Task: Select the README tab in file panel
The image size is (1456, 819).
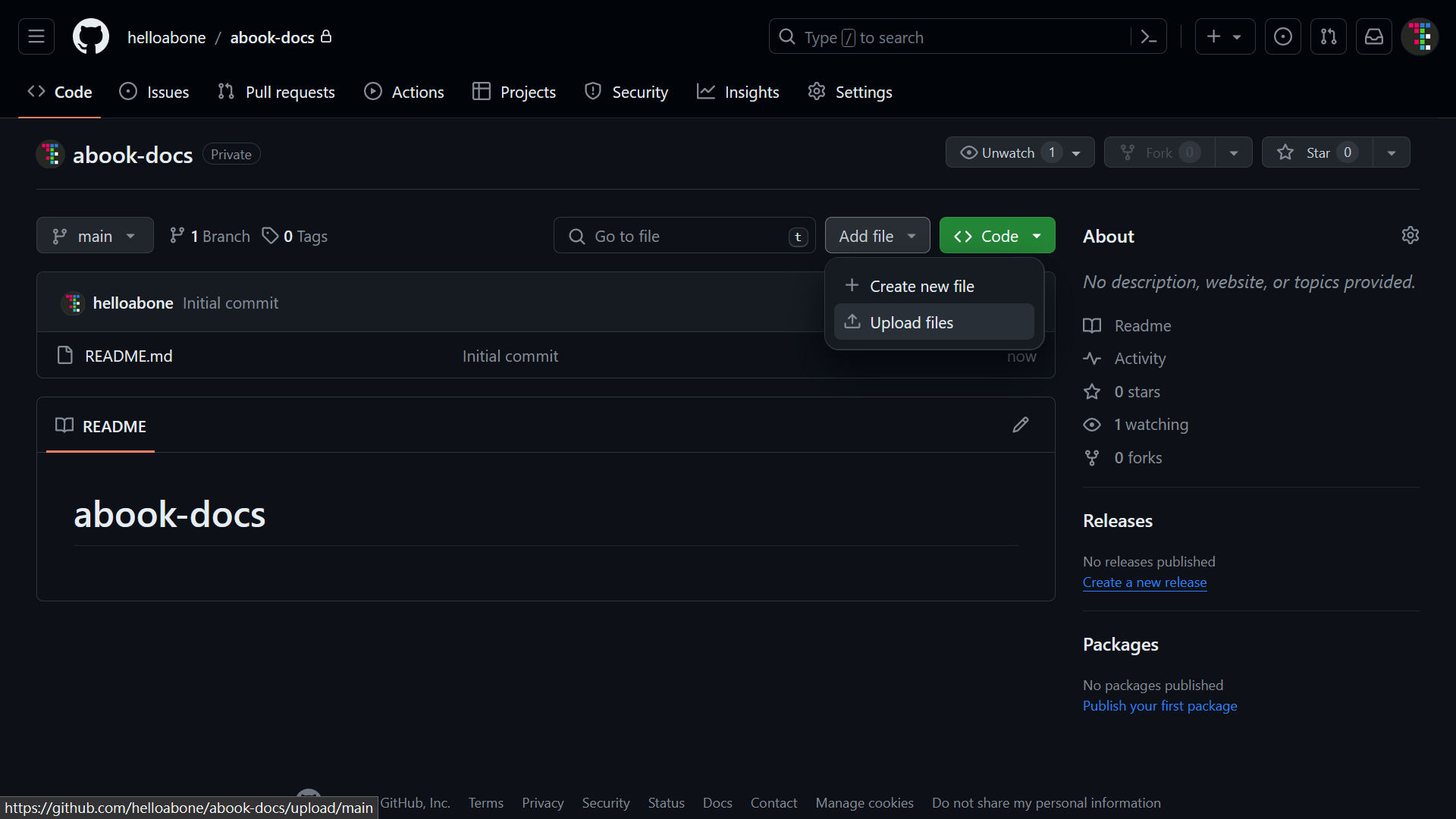Action: pos(101,425)
